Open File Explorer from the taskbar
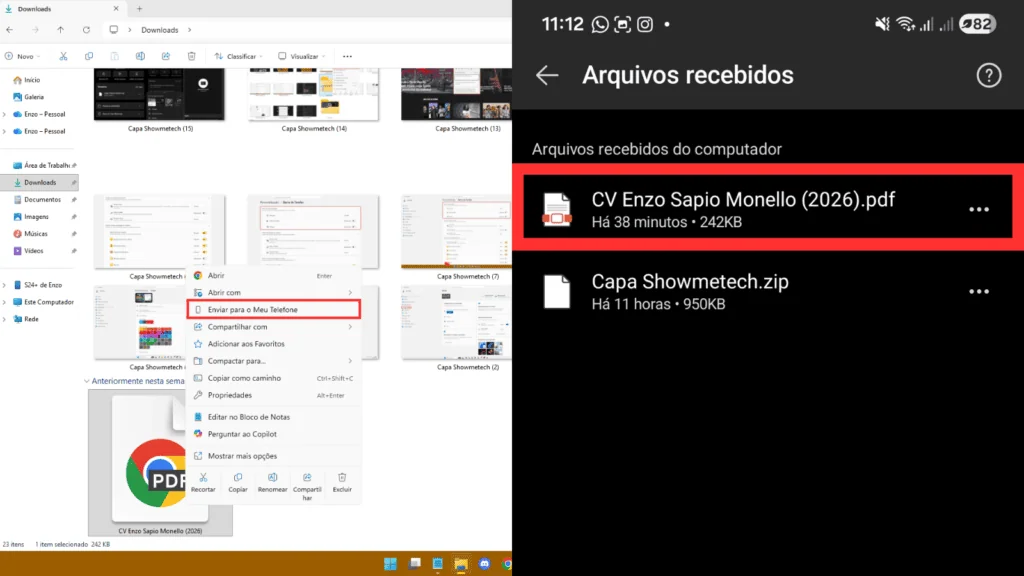This screenshot has width=1024, height=576. pos(461,564)
